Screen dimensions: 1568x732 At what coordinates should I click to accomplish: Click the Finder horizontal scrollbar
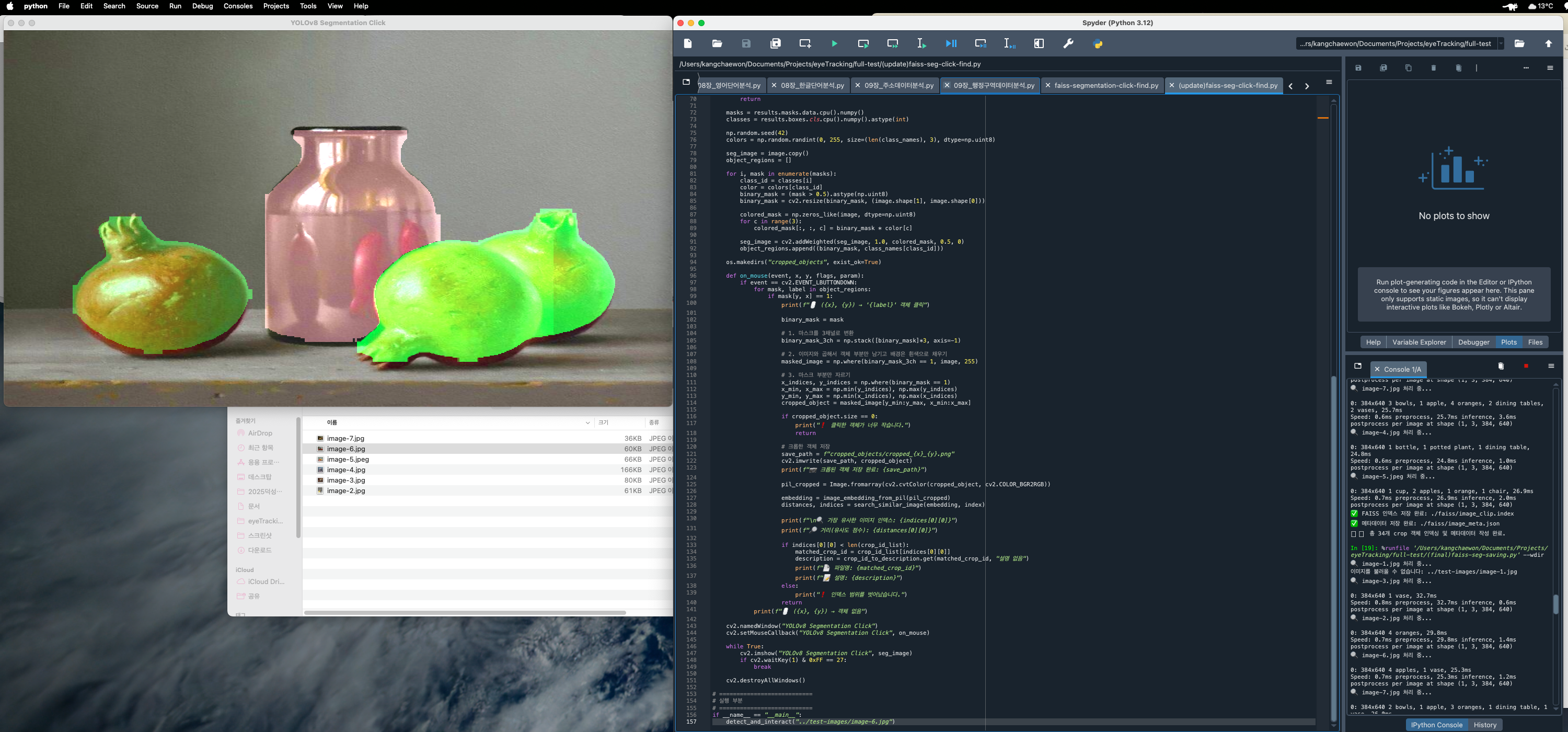click(x=465, y=613)
